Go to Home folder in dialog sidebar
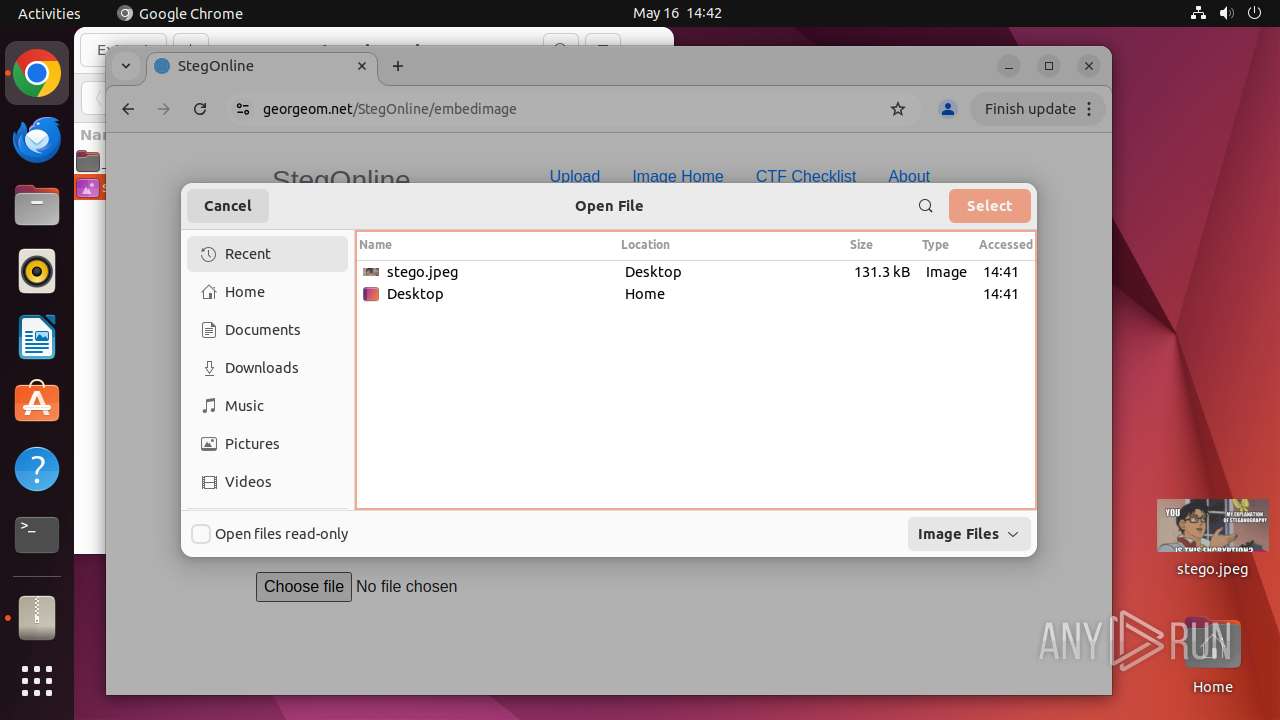 coord(268,292)
